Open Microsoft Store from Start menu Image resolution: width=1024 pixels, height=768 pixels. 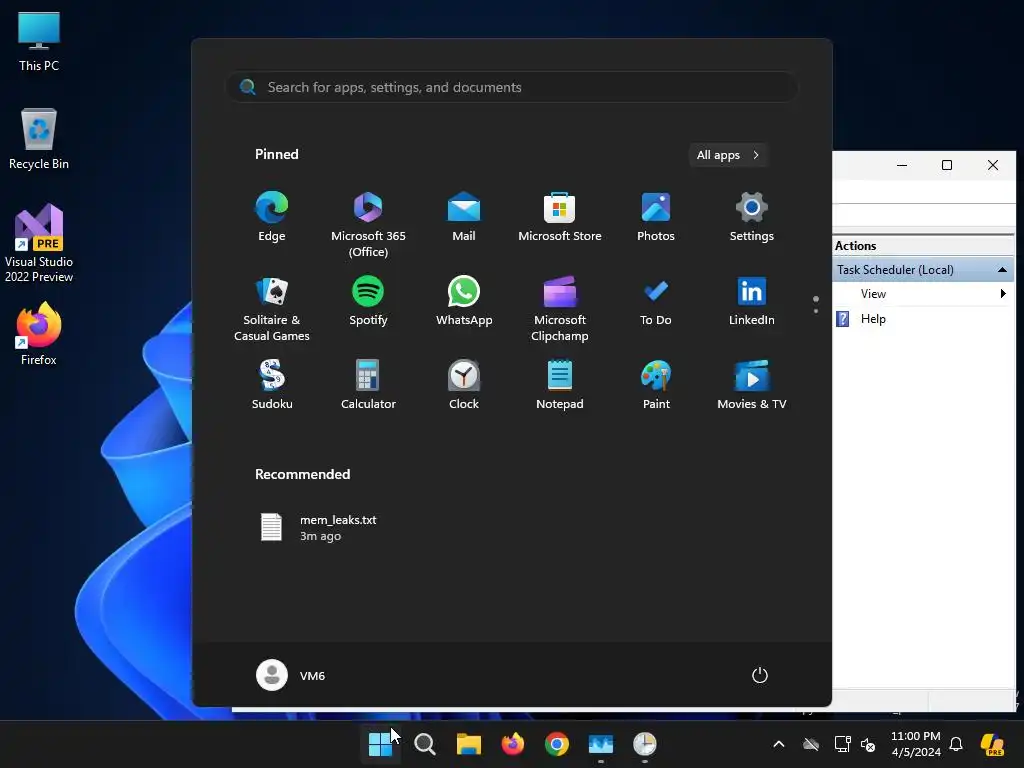pyautogui.click(x=560, y=217)
